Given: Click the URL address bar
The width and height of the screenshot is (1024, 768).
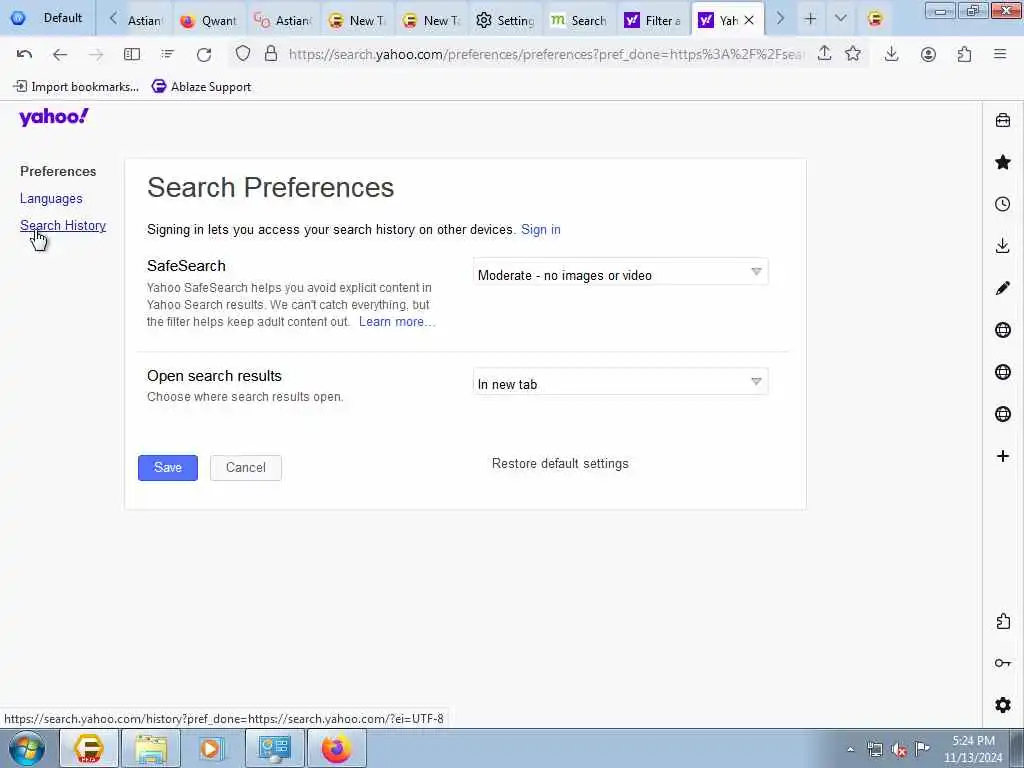Looking at the screenshot, I should [x=546, y=54].
